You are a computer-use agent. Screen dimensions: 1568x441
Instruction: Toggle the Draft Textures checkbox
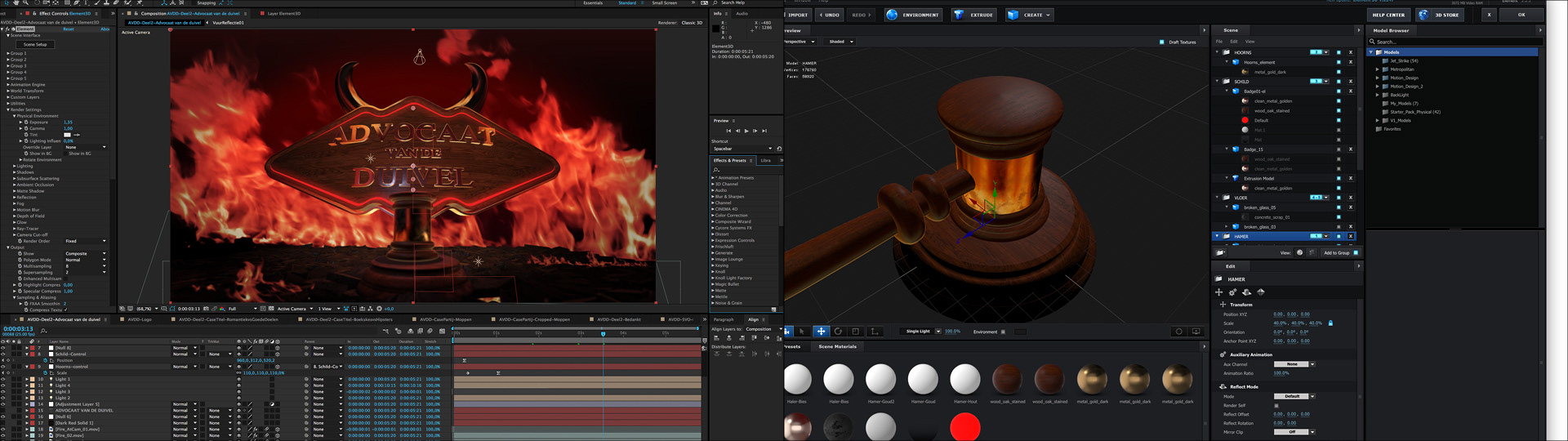click(x=1162, y=42)
